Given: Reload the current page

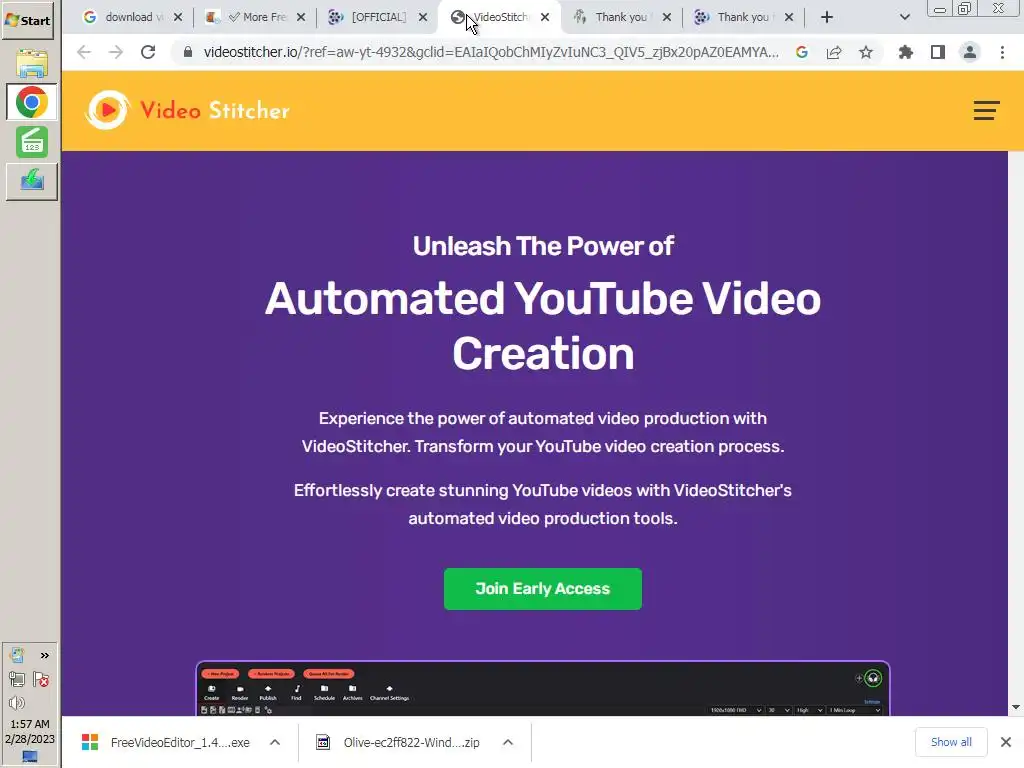Looking at the screenshot, I should [x=148, y=52].
